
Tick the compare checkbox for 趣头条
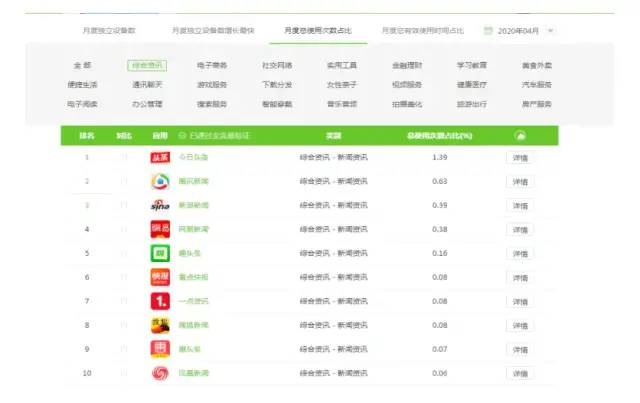pos(124,253)
